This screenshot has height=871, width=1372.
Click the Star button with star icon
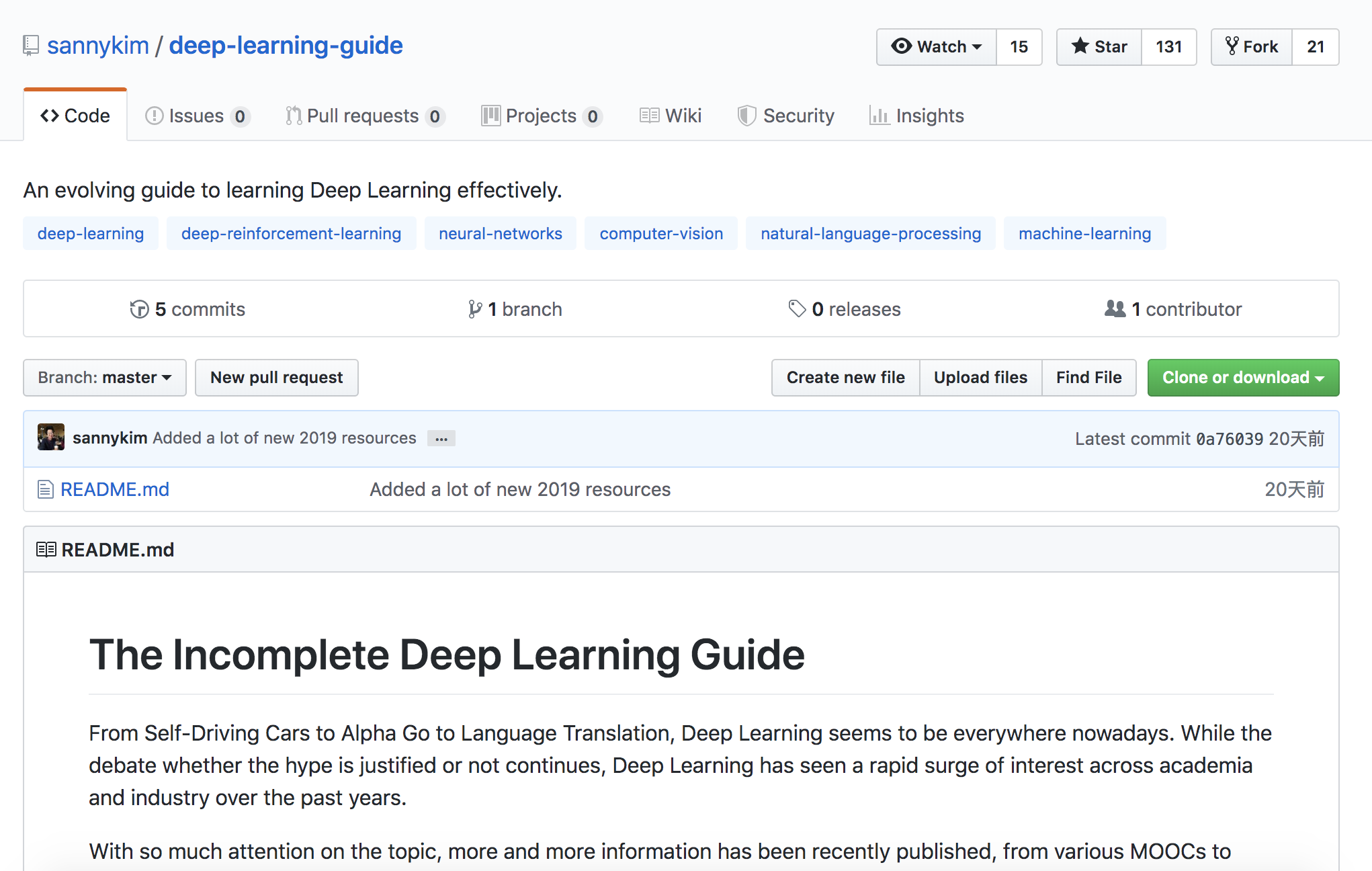click(x=1099, y=46)
